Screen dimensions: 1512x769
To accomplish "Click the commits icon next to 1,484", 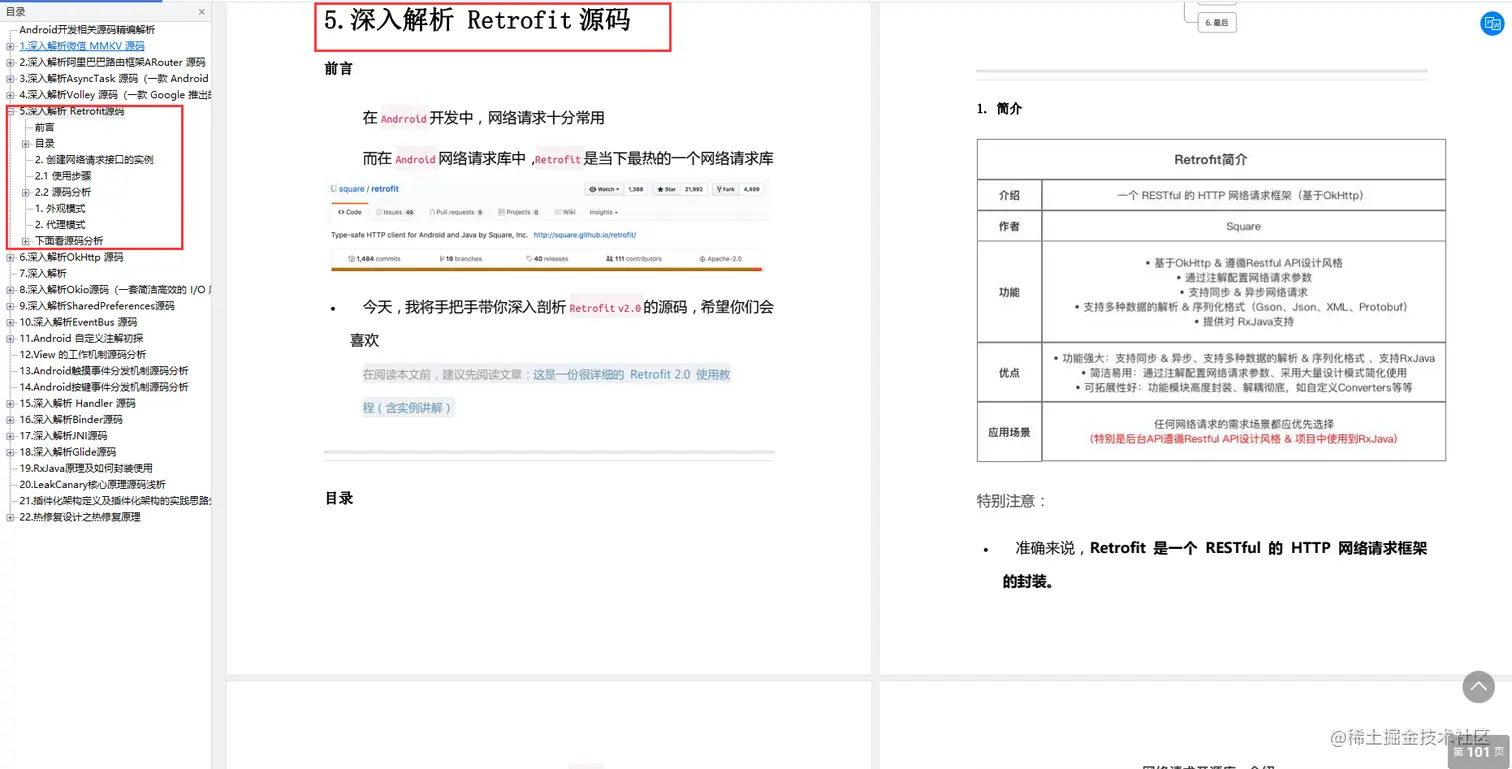I will 350,258.
